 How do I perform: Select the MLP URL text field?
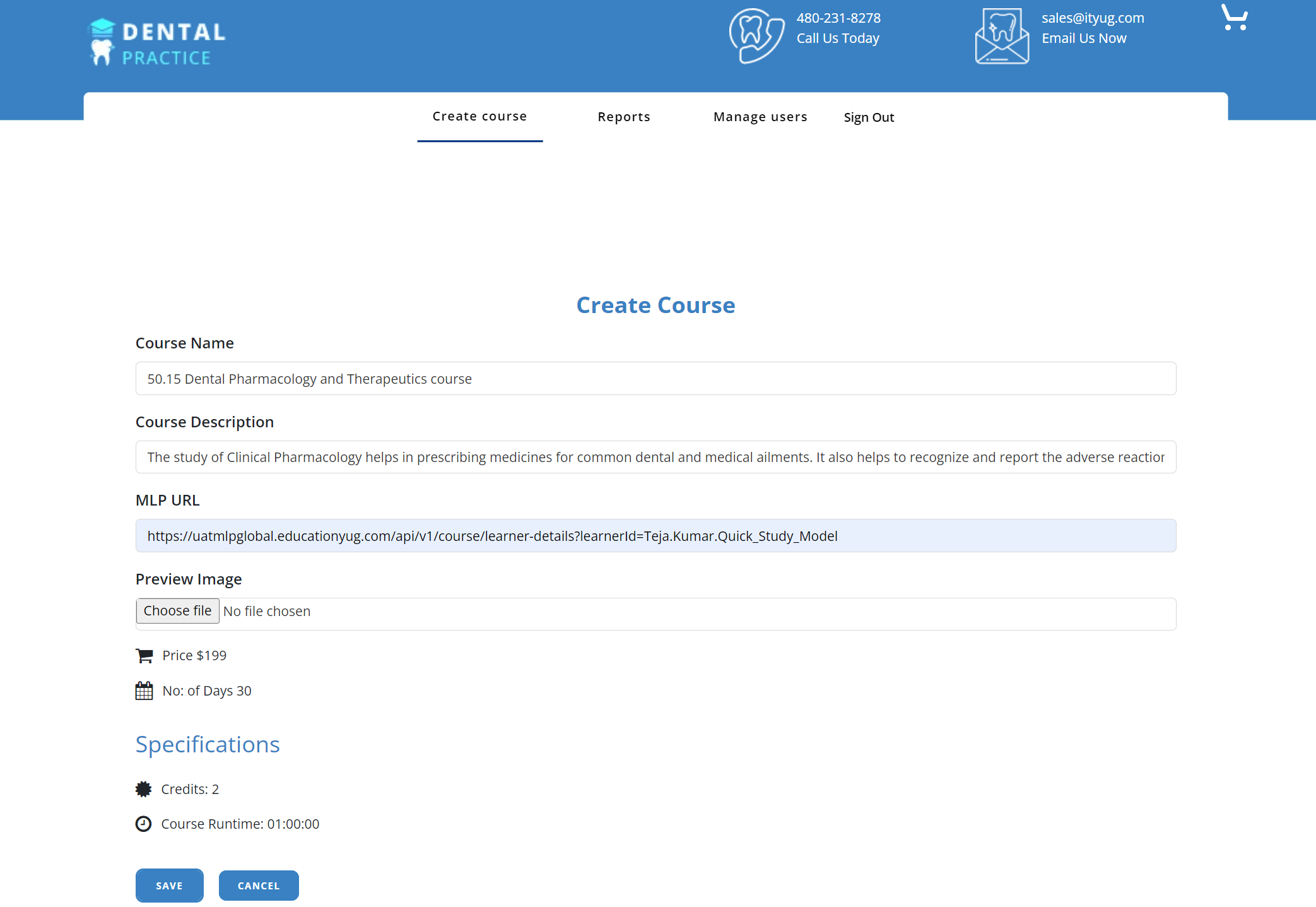click(655, 536)
